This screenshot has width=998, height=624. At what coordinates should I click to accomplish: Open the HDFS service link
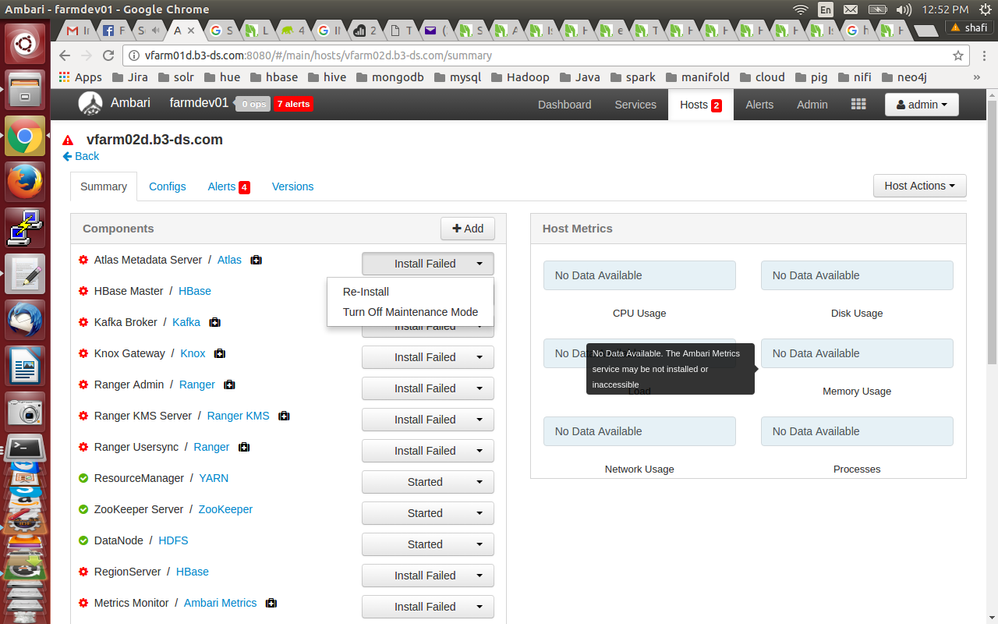(x=173, y=541)
